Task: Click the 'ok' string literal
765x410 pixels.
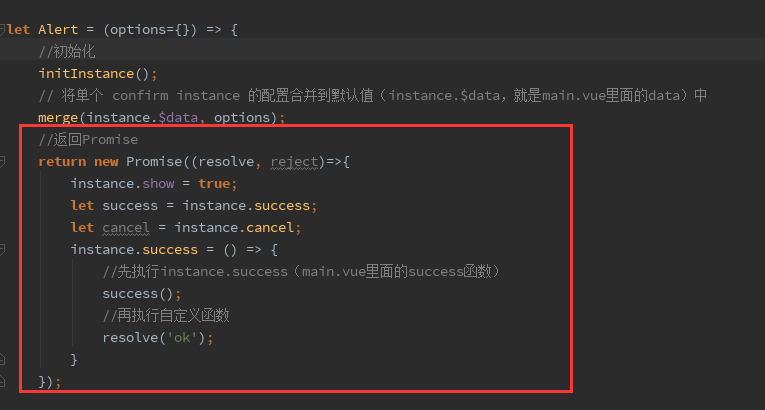Action: click(185, 337)
